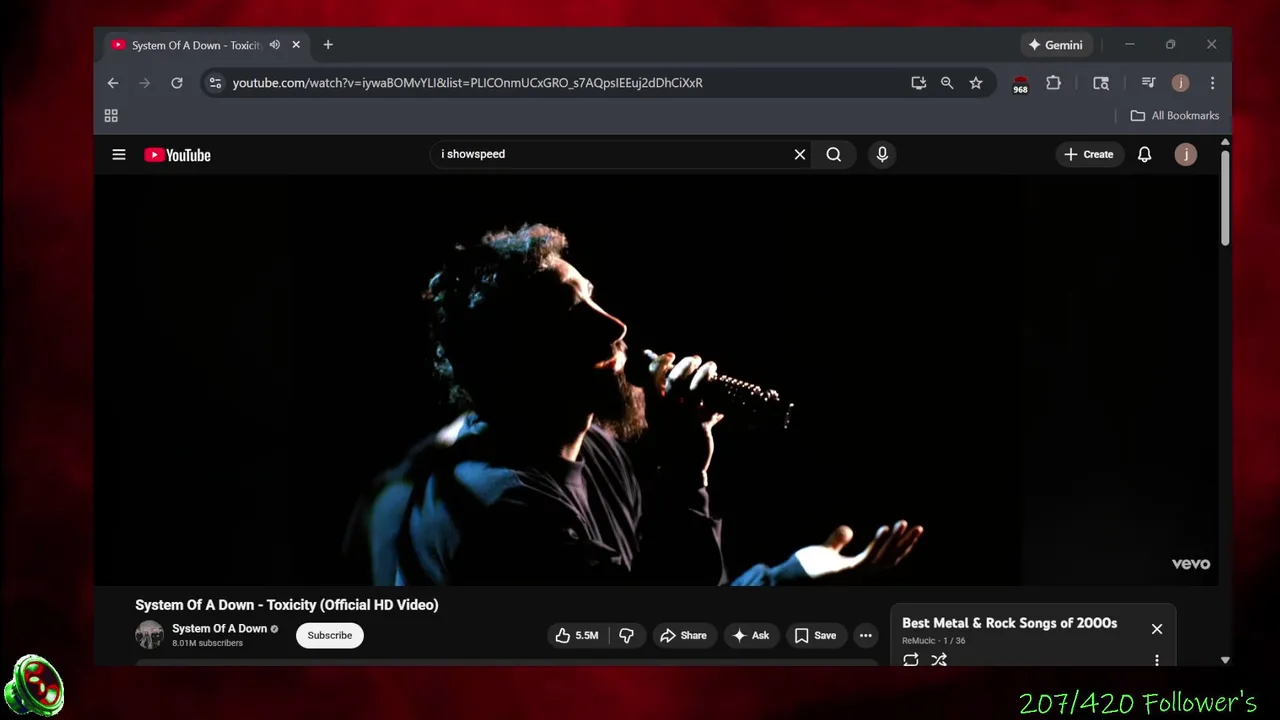Open more actions ellipsis under video
Screen dimensions: 1280x720
coord(866,636)
